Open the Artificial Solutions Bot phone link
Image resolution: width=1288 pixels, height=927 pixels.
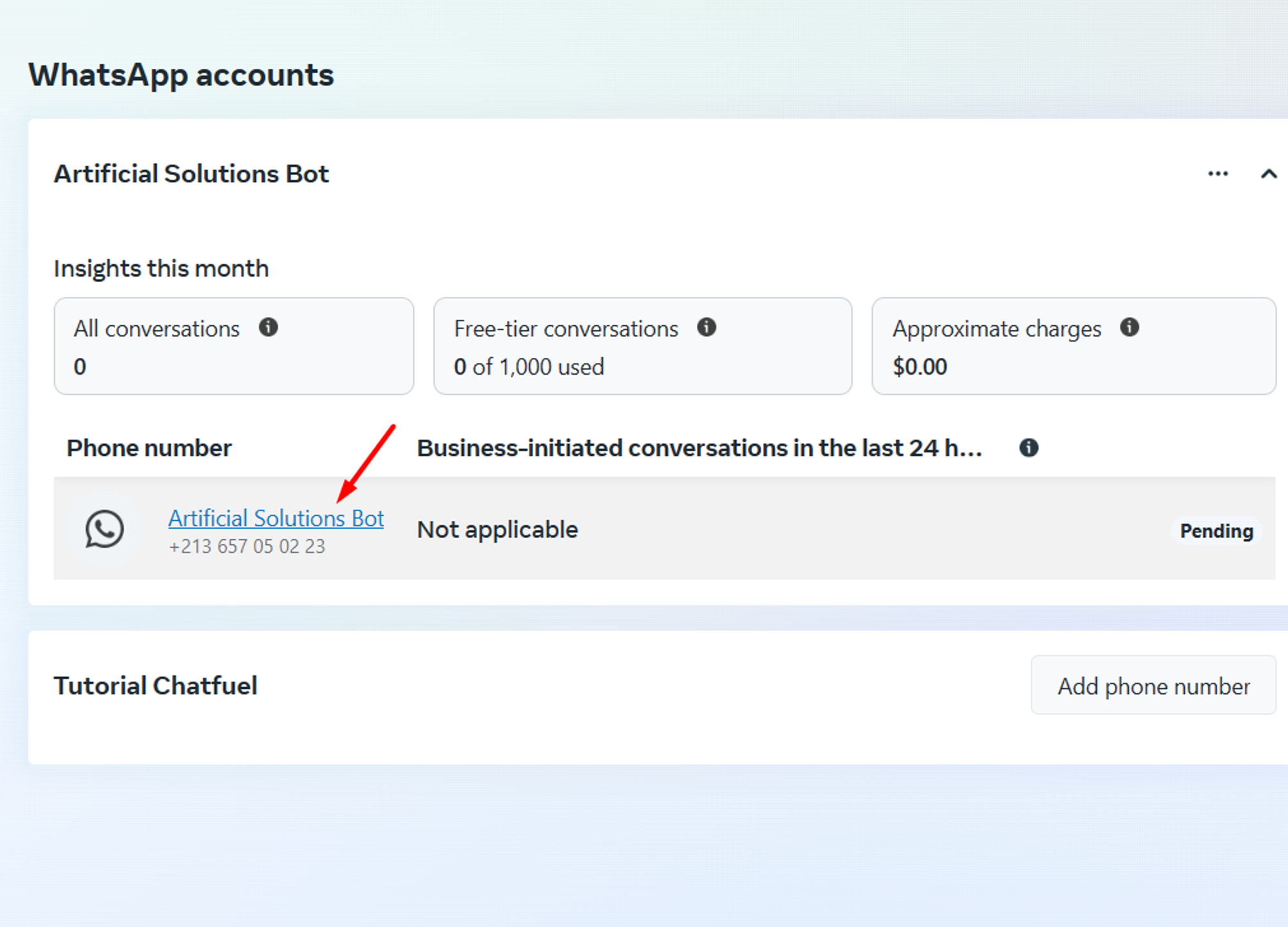pos(276,518)
